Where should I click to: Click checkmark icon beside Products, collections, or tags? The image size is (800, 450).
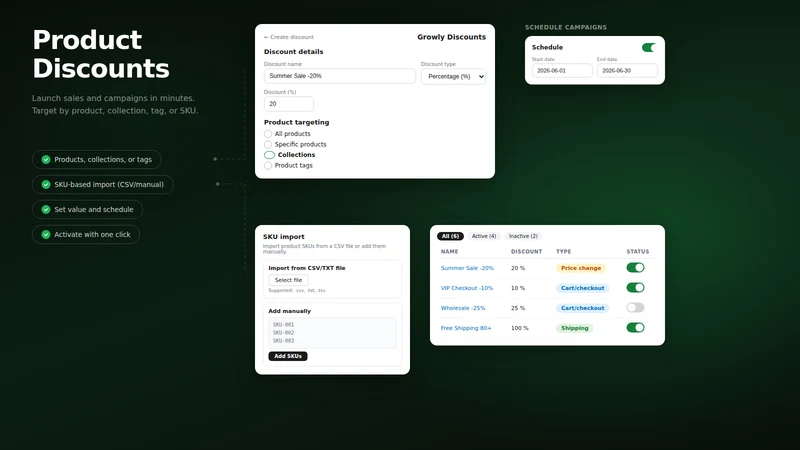(46, 160)
